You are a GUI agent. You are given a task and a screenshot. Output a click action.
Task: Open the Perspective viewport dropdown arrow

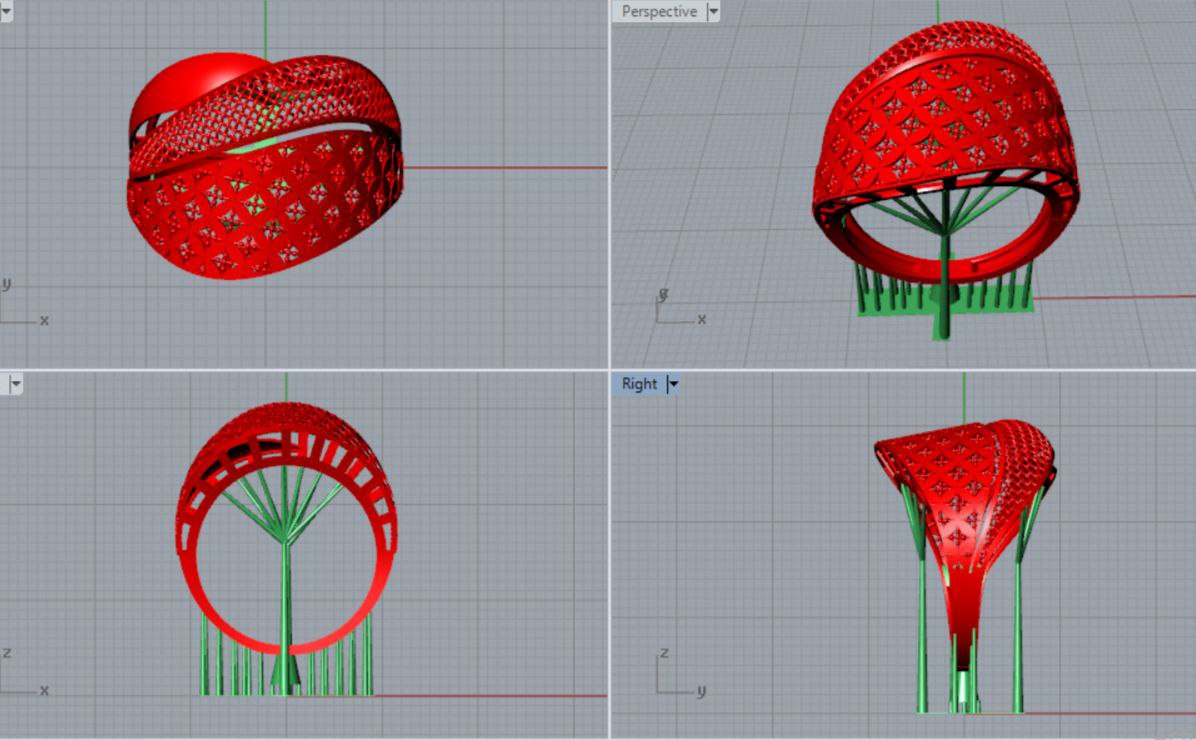pyautogui.click(x=712, y=12)
